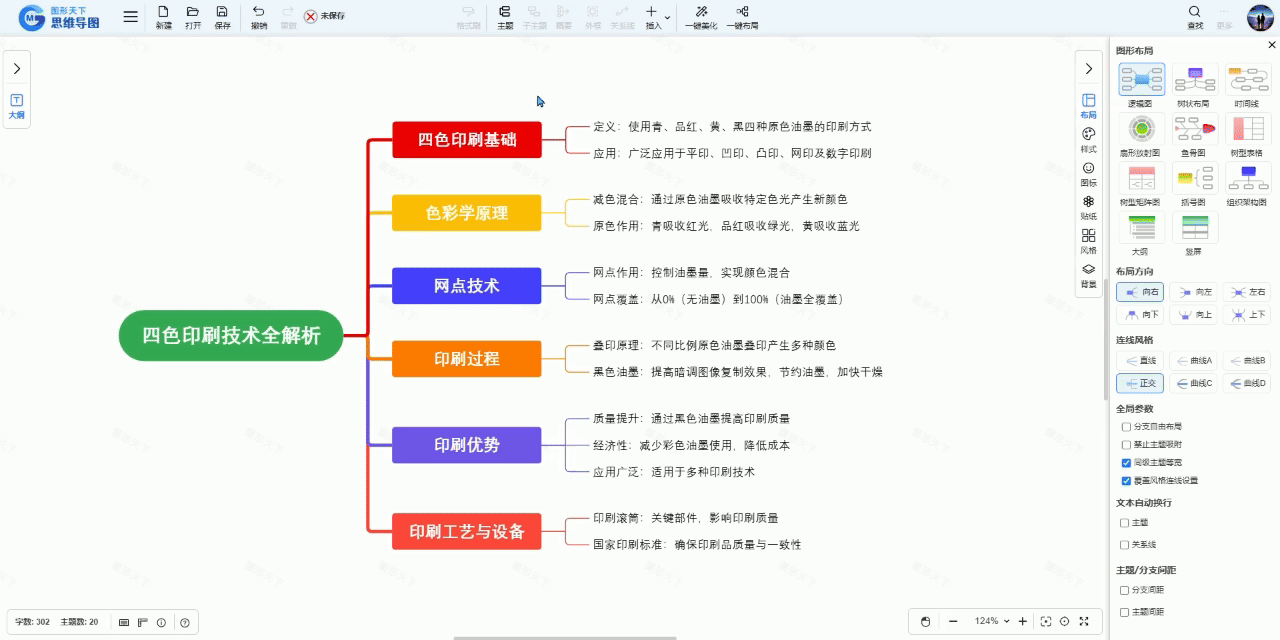
Task: Check the topic spacing (主题间距) checkbox
Action: click(1125, 612)
